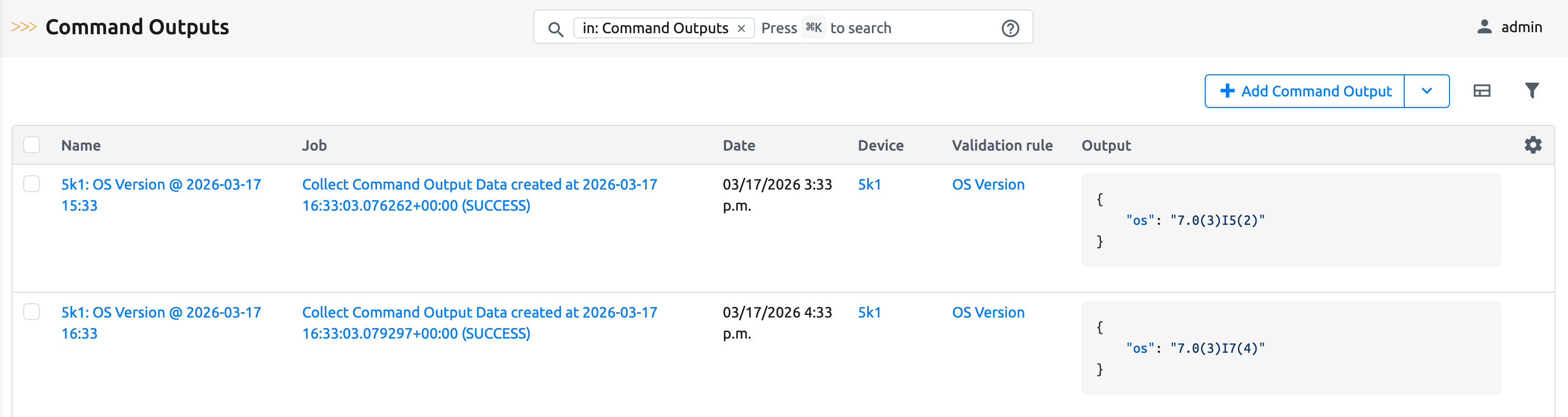Open search by clicking the magnifier icon
This screenshot has width=1568, height=417.
pos(555,28)
